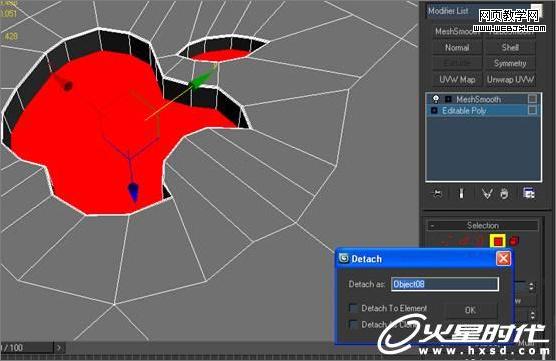Select Border sub-object level icon
This screenshot has width=556, height=361.
click(x=479, y=241)
